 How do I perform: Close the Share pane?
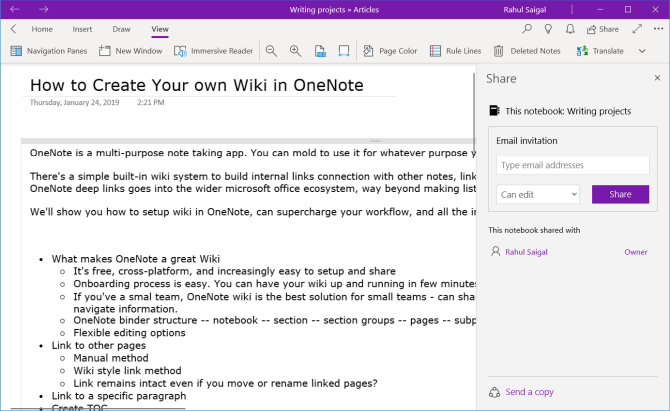(x=656, y=77)
